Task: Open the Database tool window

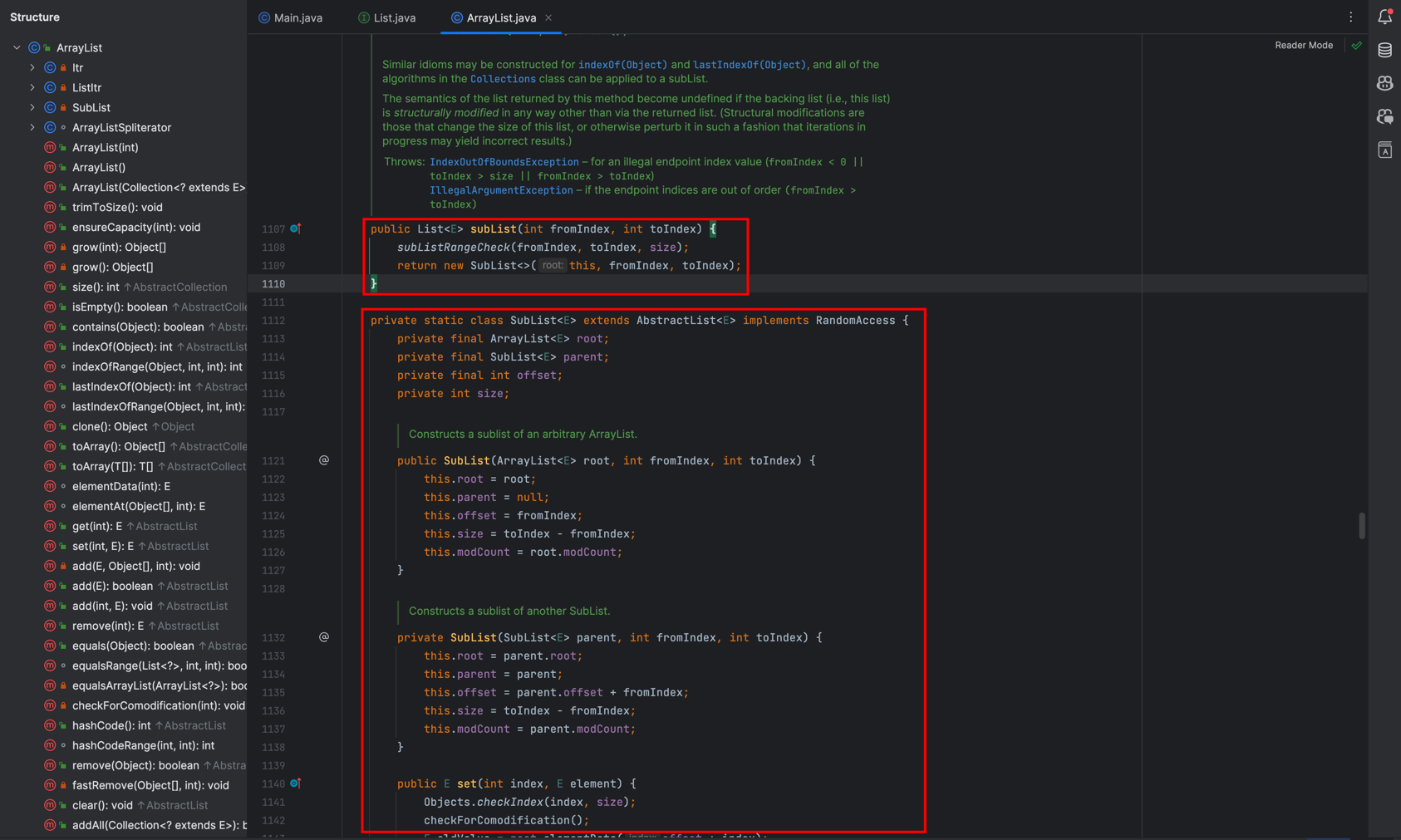Action: pyautogui.click(x=1384, y=51)
